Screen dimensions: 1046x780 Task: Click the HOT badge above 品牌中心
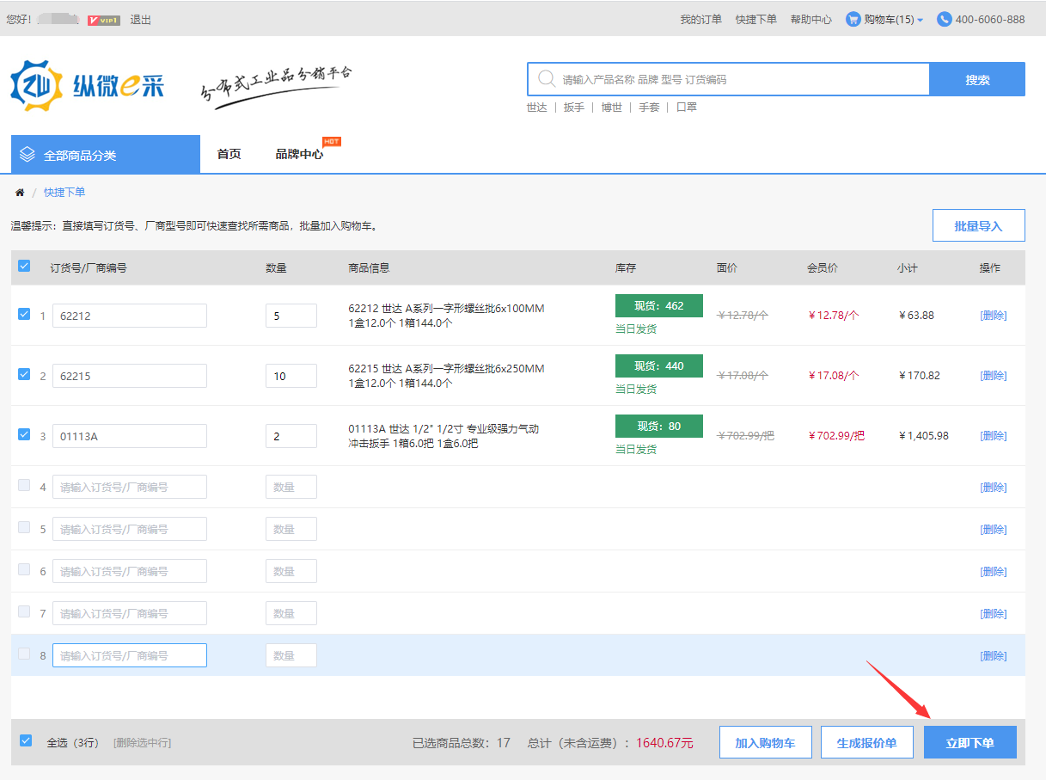331,141
